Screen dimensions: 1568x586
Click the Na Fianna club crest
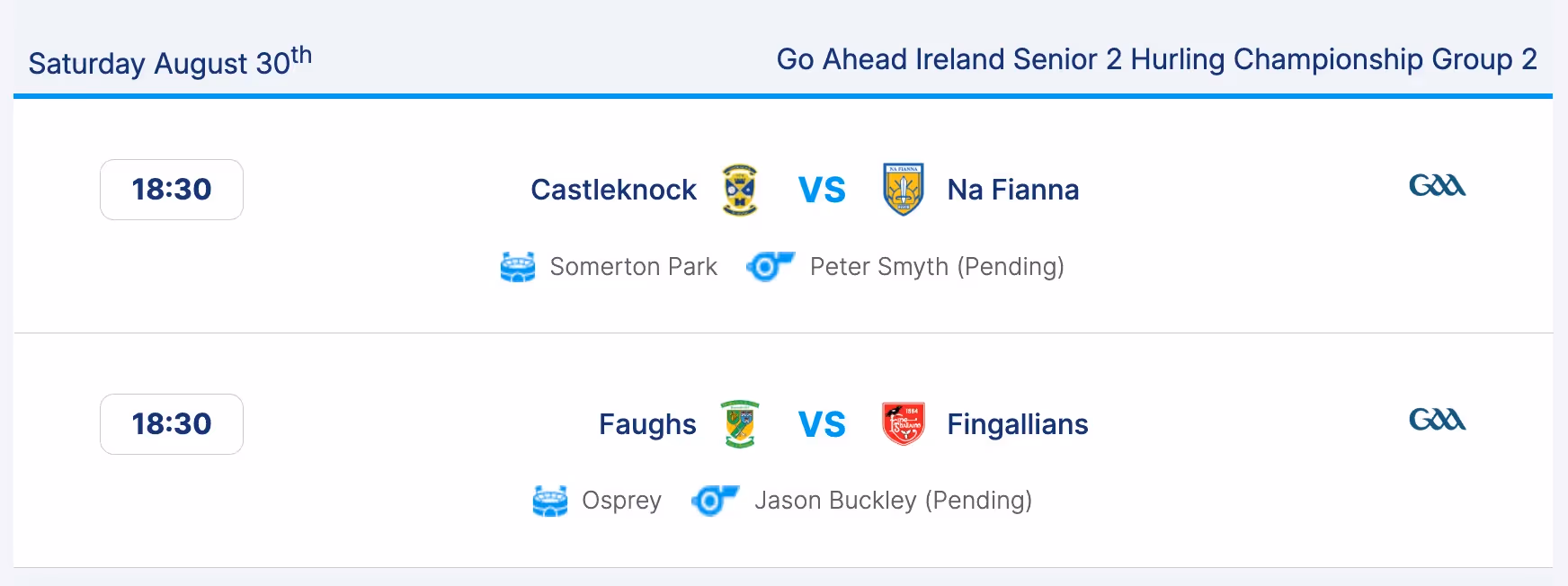tap(904, 190)
